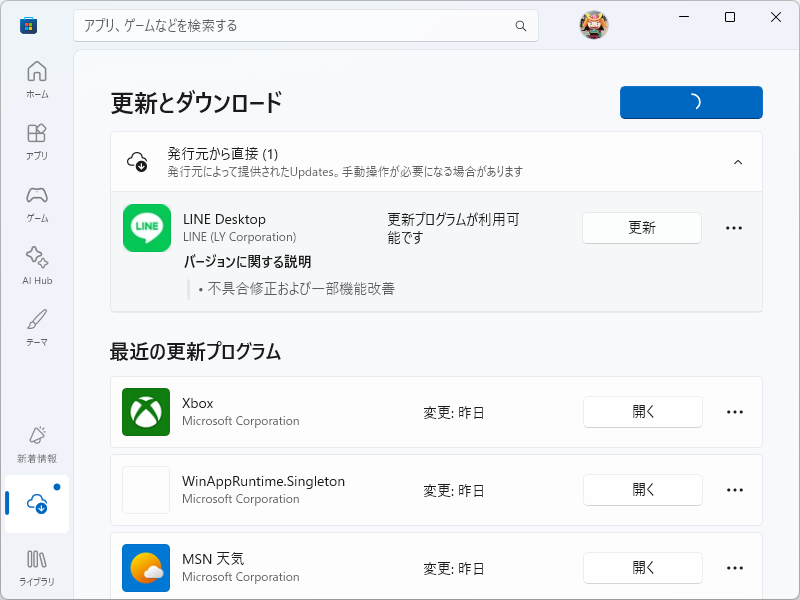Click 更新 to update LINE Desktop
This screenshot has width=800, height=600.
point(641,228)
